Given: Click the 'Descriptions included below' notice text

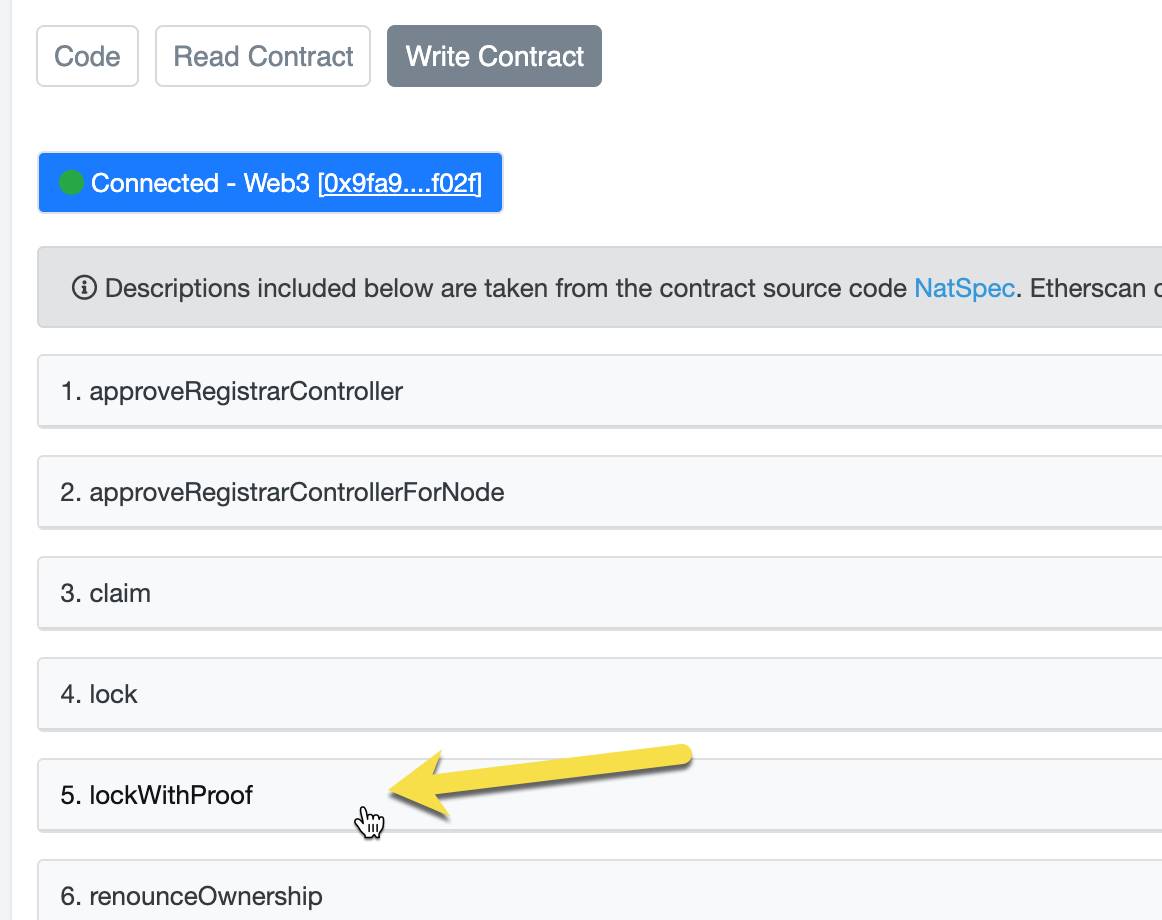Looking at the screenshot, I should [300, 289].
